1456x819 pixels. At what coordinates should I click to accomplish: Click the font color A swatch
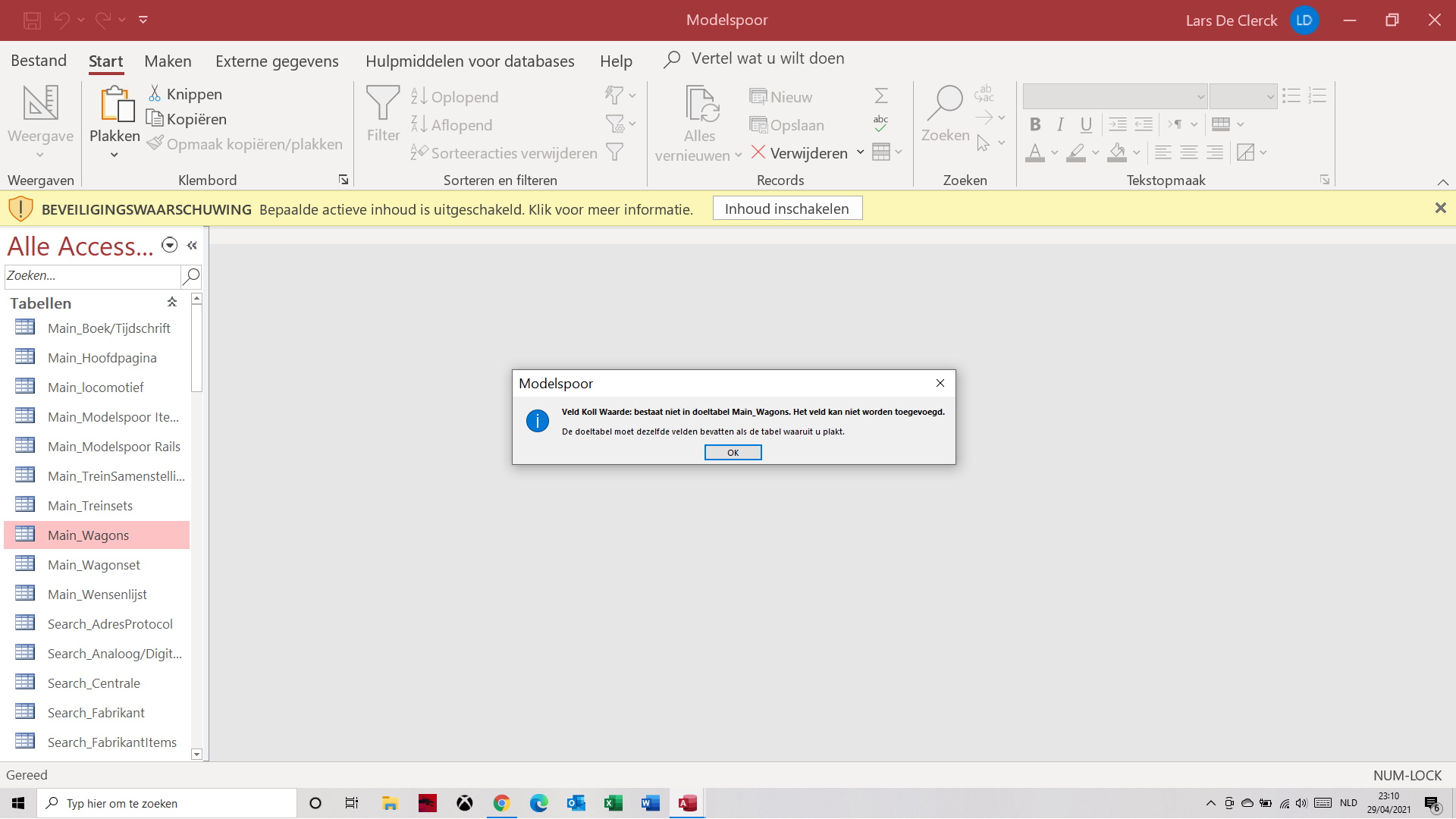pos(1035,153)
